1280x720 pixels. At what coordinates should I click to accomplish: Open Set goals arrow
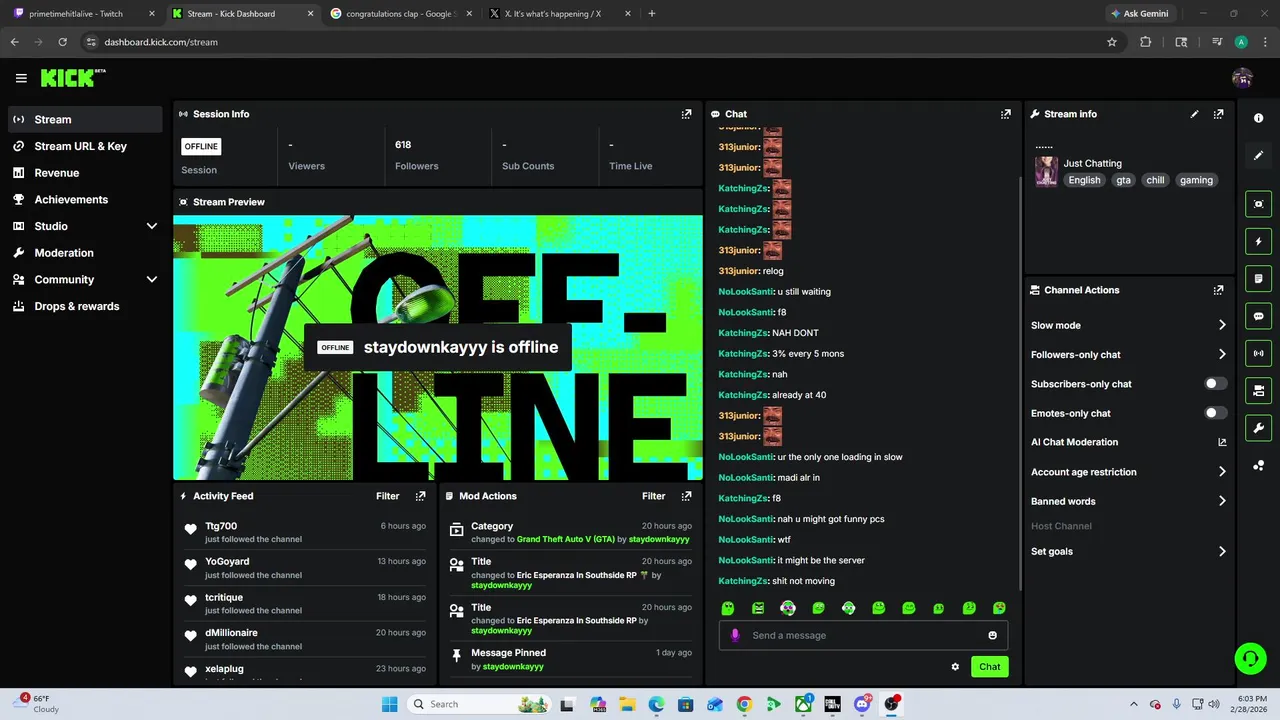pyautogui.click(x=1222, y=551)
